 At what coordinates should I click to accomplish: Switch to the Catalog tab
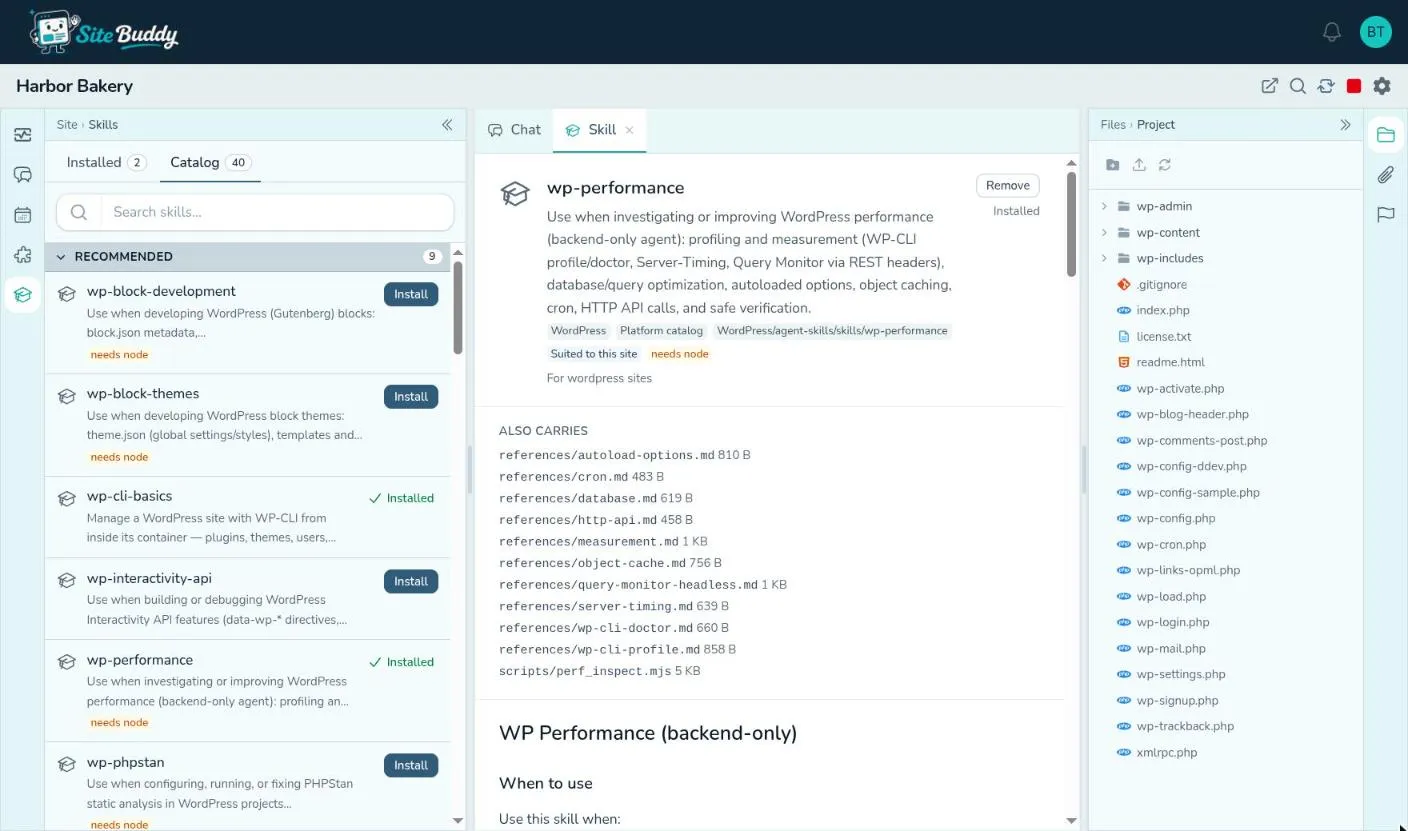[x=210, y=162]
